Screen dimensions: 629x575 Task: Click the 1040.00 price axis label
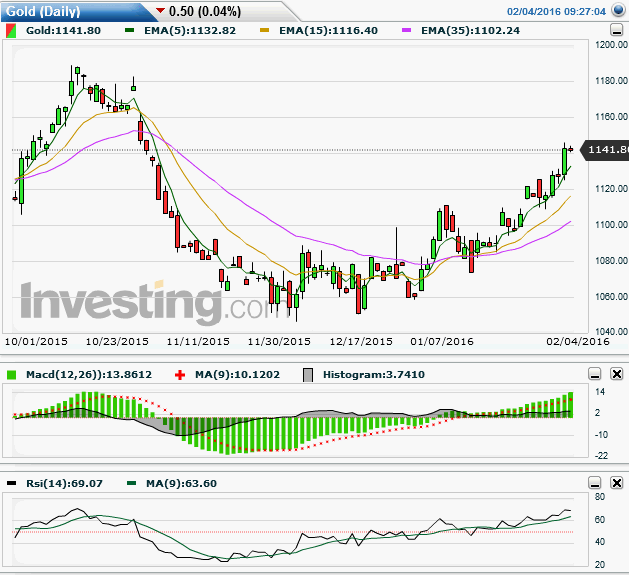click(x=611, y=331)
